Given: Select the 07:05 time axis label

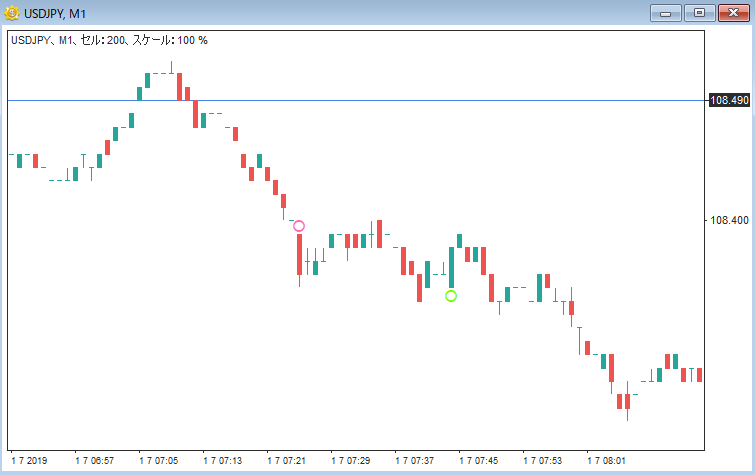Looking at the screenshot, I should 159,461.
